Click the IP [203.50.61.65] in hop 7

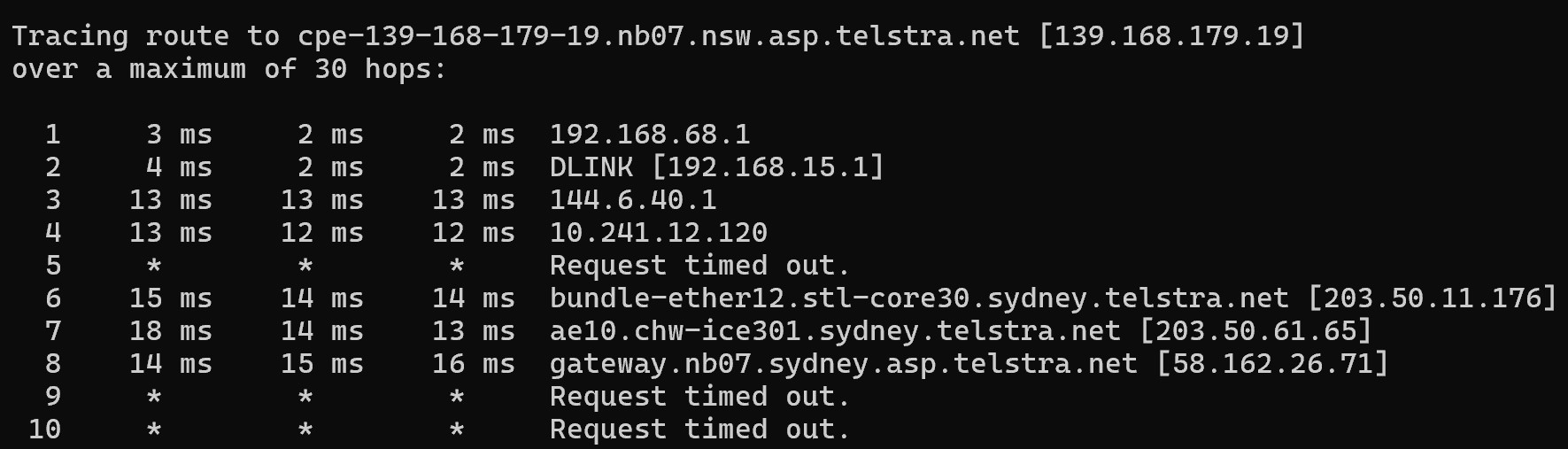pyautogui.click(x=1255, y=331)
